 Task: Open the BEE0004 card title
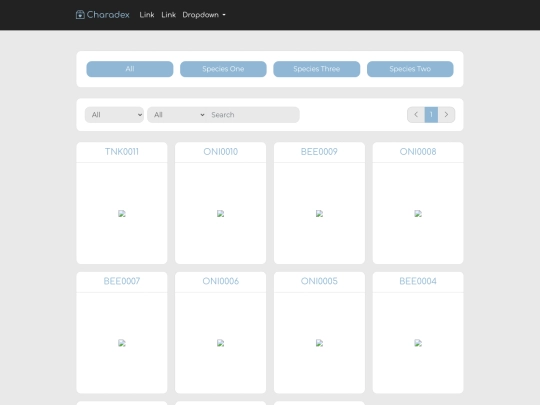click(x=418, y=281)
